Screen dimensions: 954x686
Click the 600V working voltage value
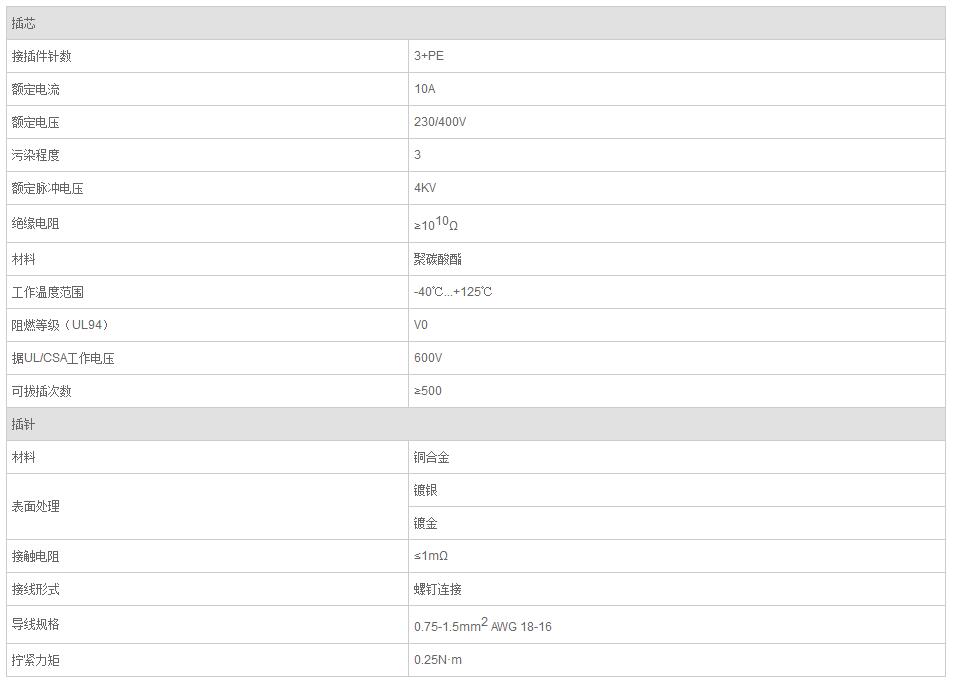(428, 358)
